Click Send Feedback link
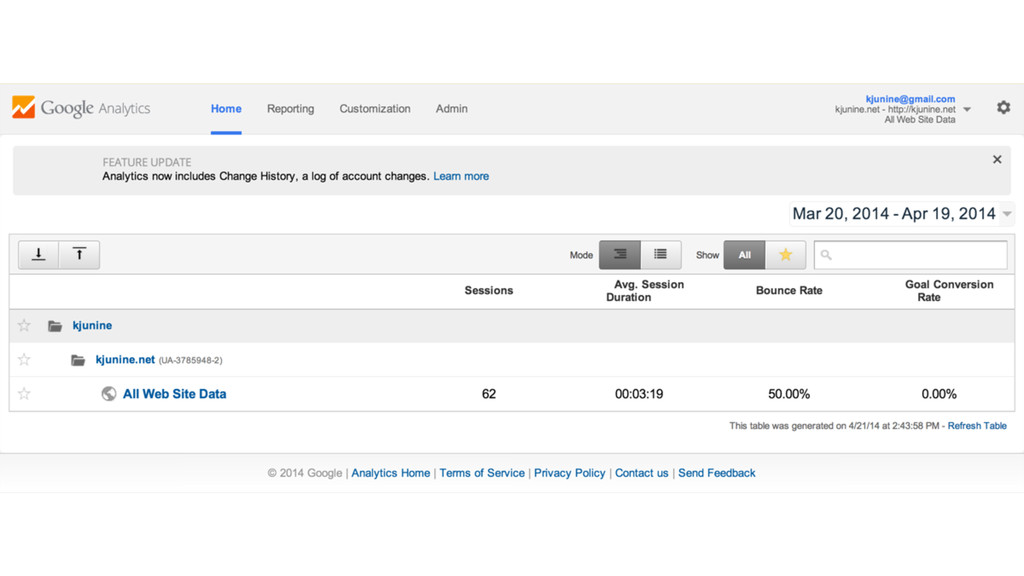This screenshot has height=576, width=1024. pos(716,473)
